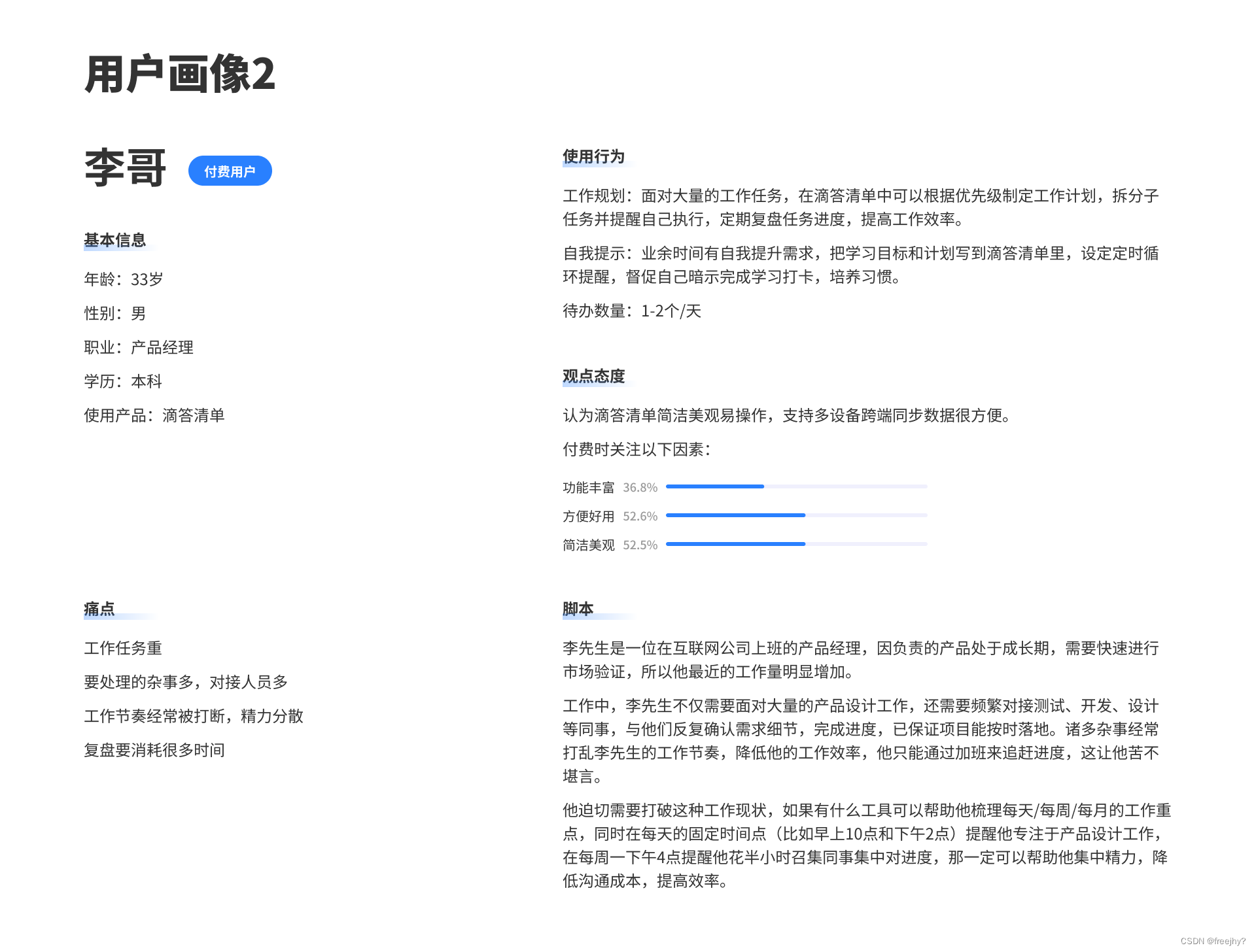Click the 学历：本科 line
Screen dimensions: 1256x952
(x=123, y=381)
